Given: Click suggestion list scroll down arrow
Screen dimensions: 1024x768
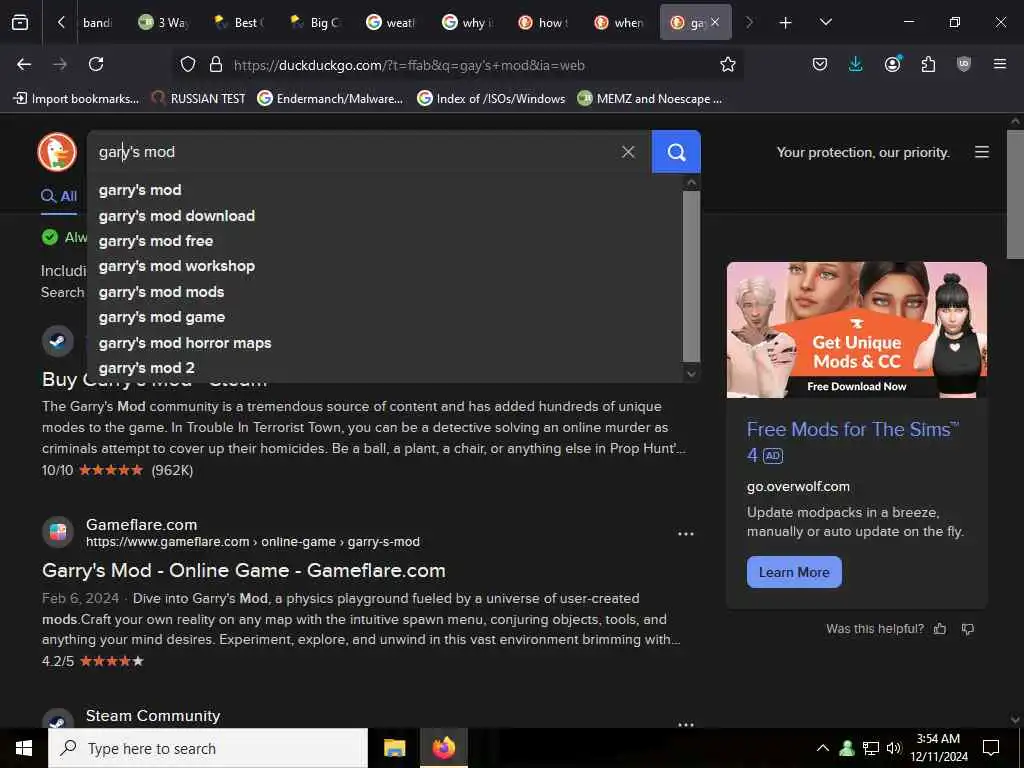Looking at the screenshot, I should click(x=691, y=374).
